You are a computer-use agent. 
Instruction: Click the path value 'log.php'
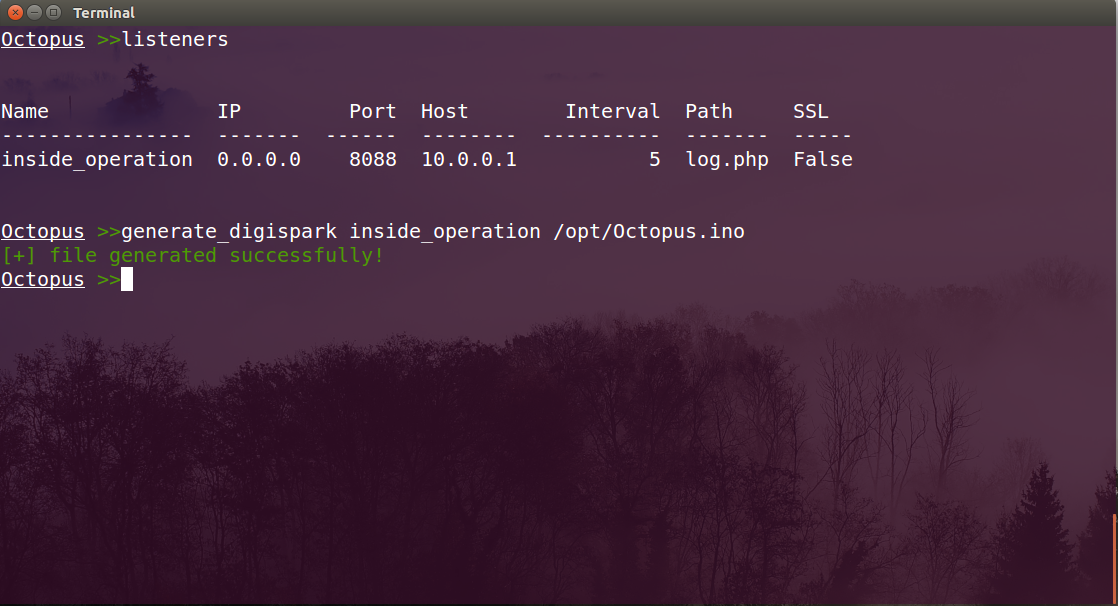coord(727,160)
